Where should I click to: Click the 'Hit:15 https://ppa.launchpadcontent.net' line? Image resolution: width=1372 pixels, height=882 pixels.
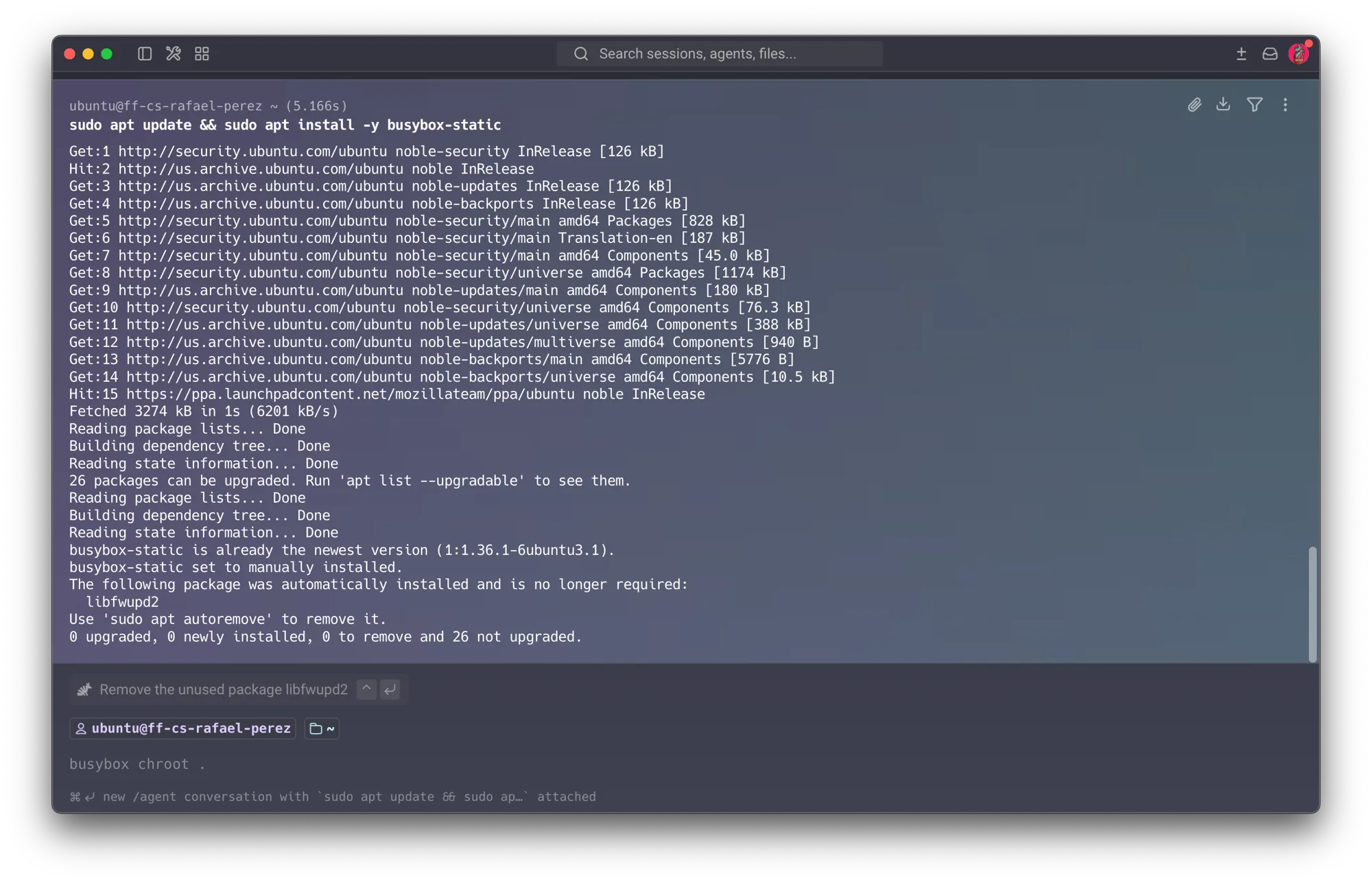coord(387,394)
